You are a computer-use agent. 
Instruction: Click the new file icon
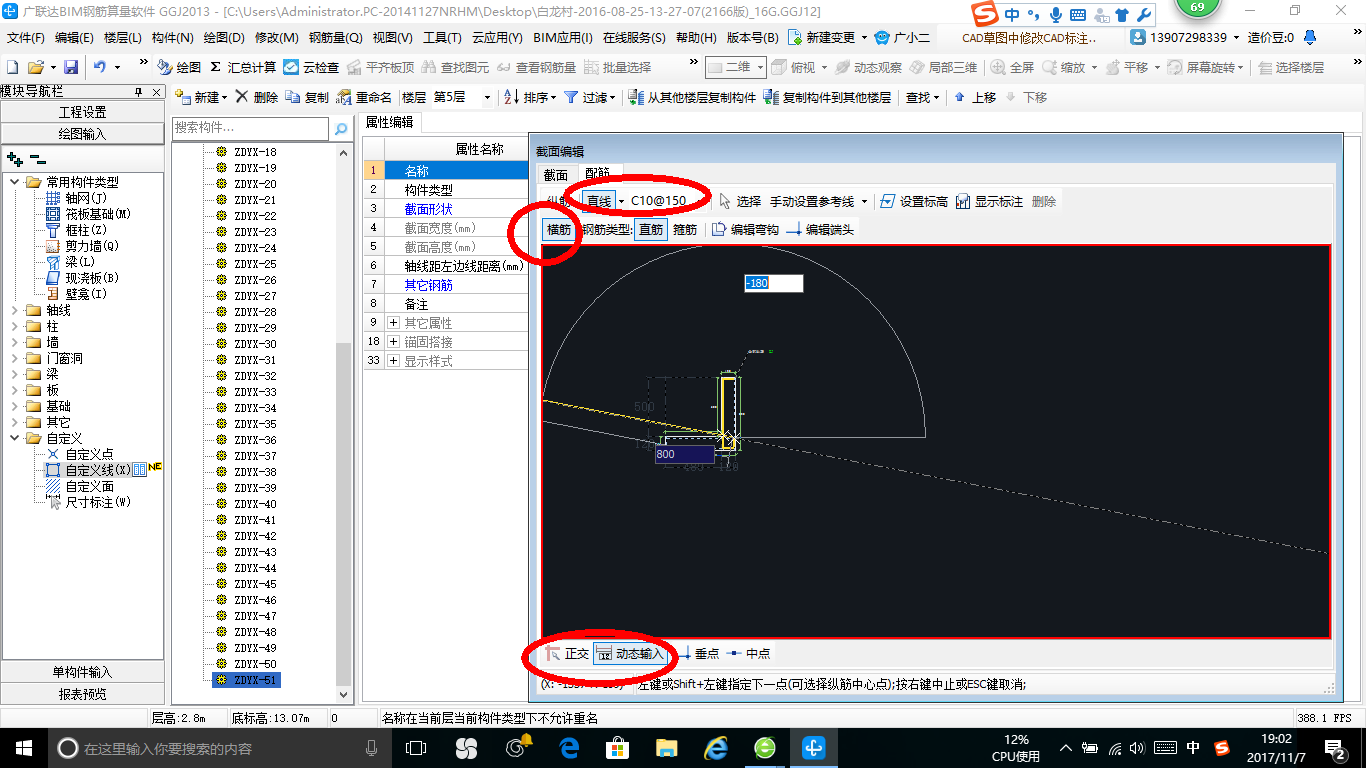coord(12,67)
